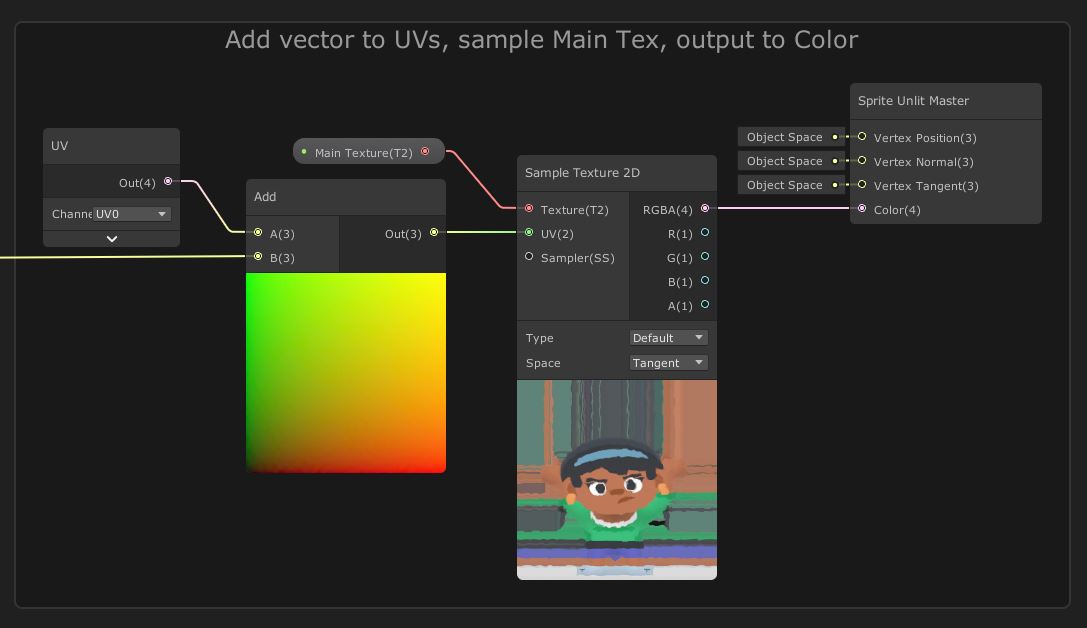
Task: Click the character texture preview thumbnail
Action: coord(616,479)
